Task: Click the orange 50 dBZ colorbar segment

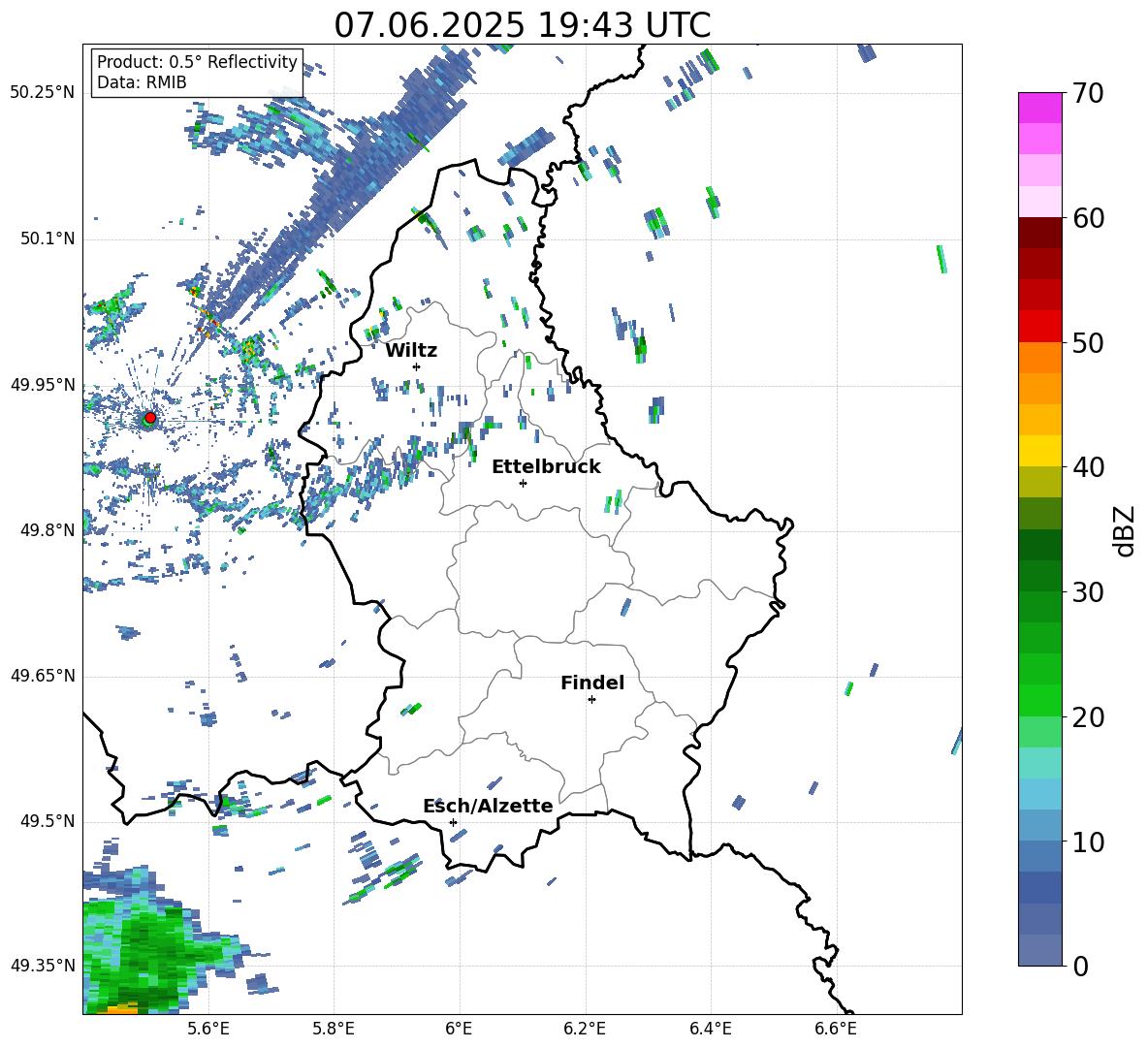Action: point(1039,357)
